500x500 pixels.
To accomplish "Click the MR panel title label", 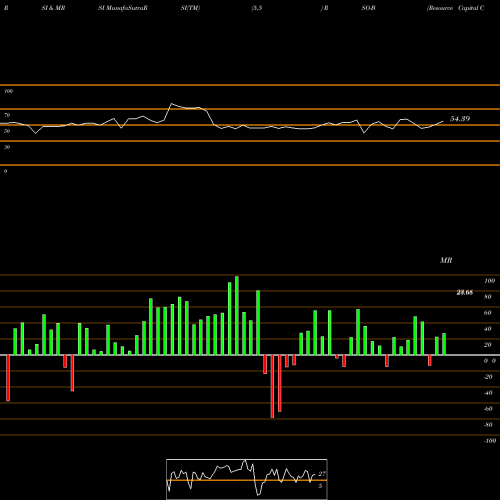I will 446,260.
